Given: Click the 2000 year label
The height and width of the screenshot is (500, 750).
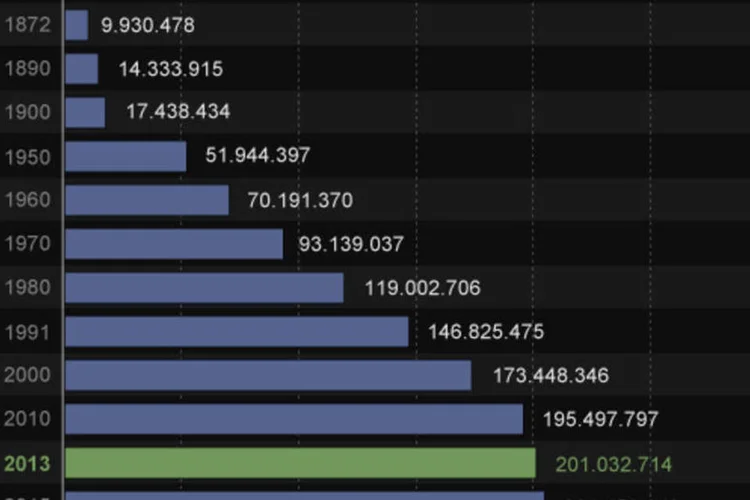Looking at the screenshot, I should click(x=28, y=375).
